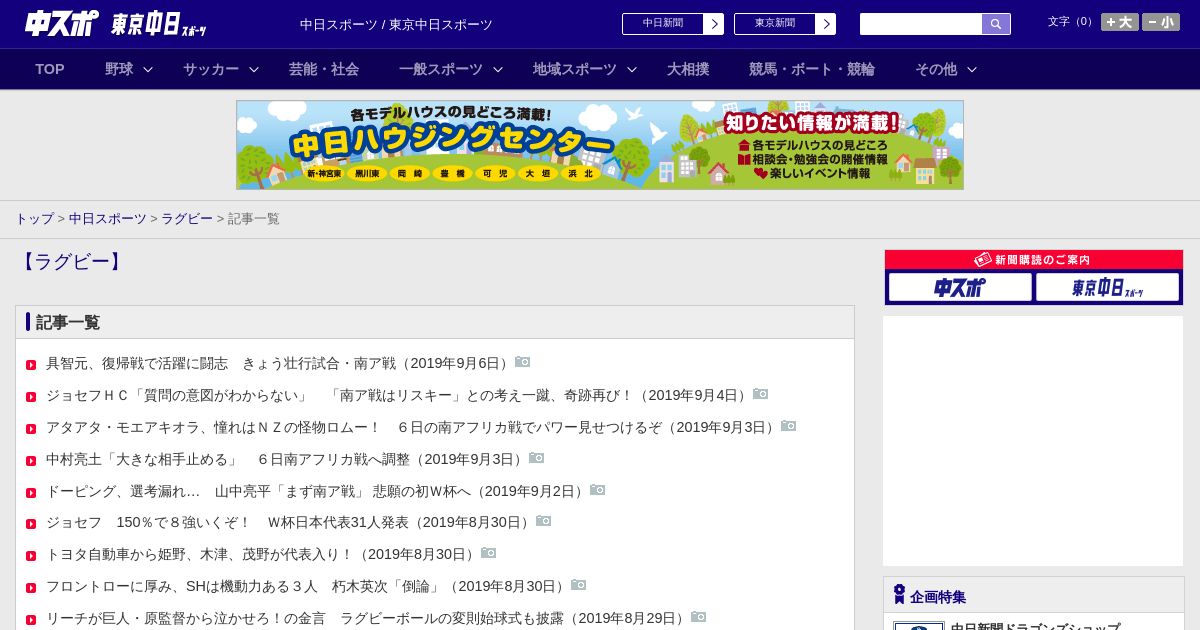Increase text size with 大 button
The width and height of the screenshot is (1200, 630).
(x=1119, y=22)
